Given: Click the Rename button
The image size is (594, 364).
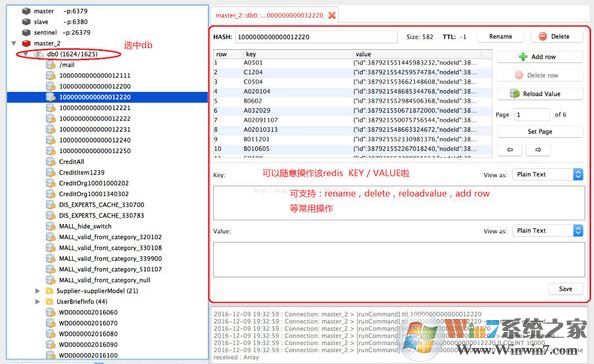Looking at the screenshot, I should pyautogui.click(x=500, y=36).
